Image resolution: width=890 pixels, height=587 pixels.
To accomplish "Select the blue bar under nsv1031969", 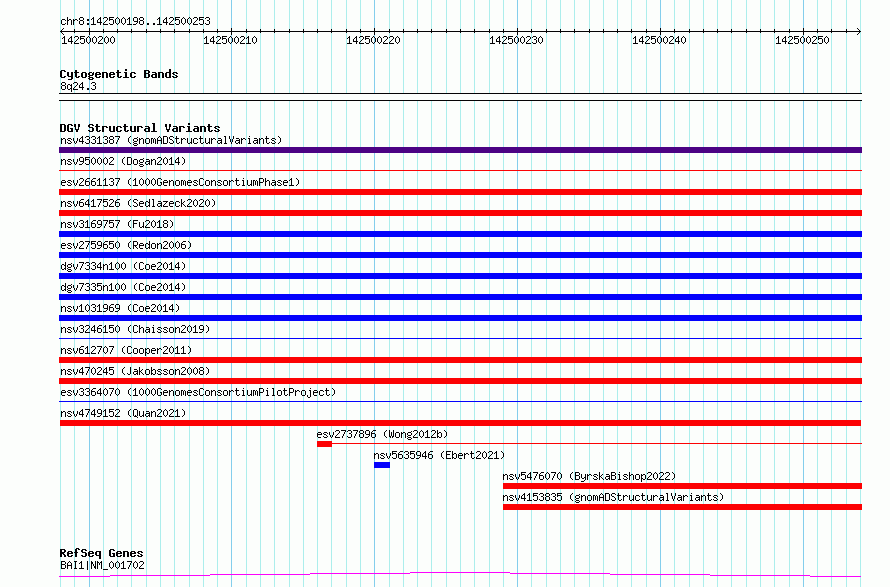I will [x=460, y=318].
